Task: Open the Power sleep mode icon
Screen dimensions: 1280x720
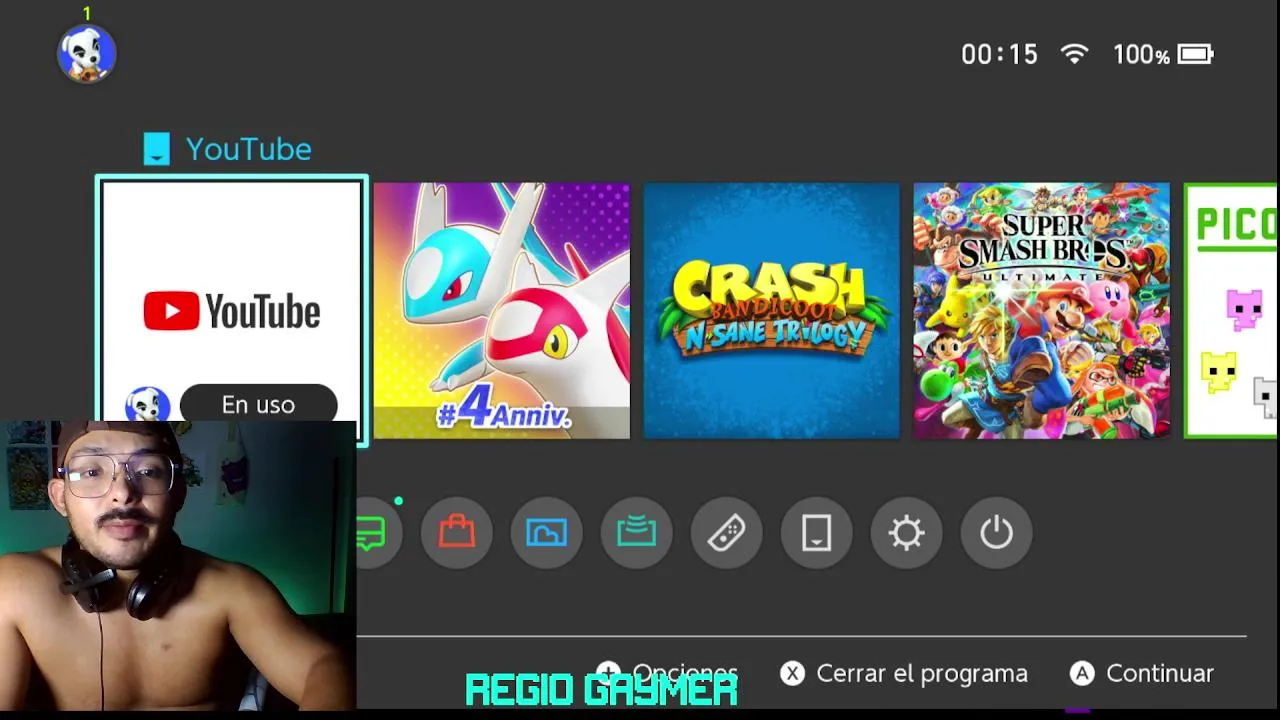Action: click(997, 533)
